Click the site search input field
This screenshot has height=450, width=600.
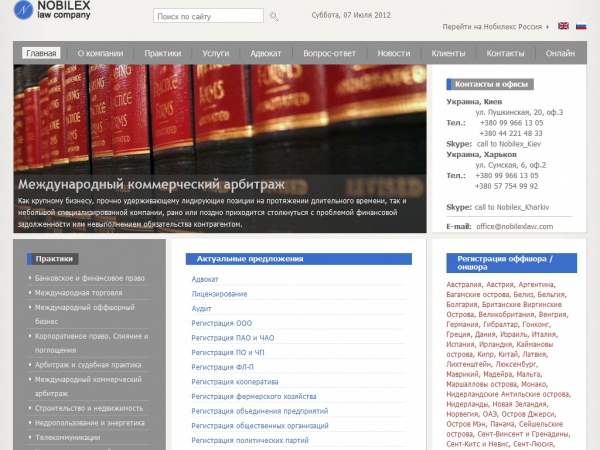click(x=208, y=16)
